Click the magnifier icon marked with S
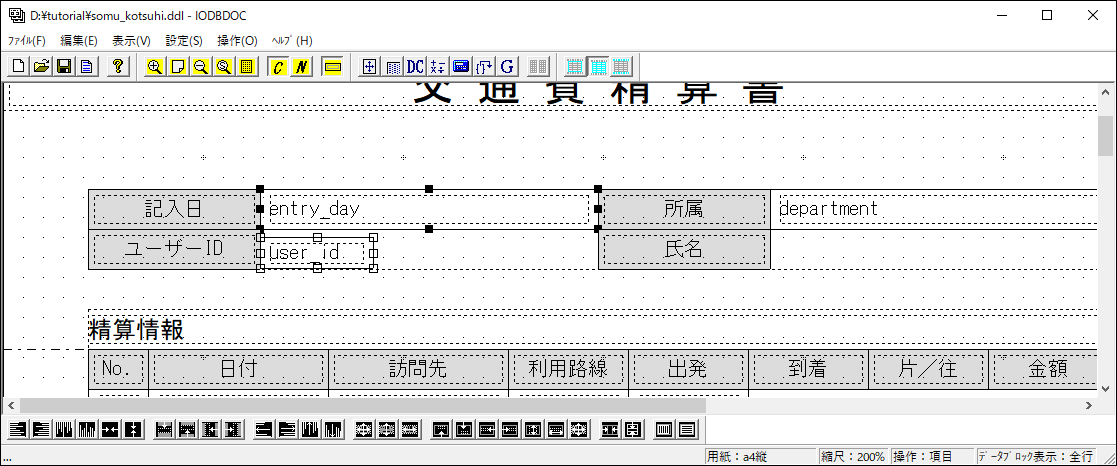 point(224,67)
